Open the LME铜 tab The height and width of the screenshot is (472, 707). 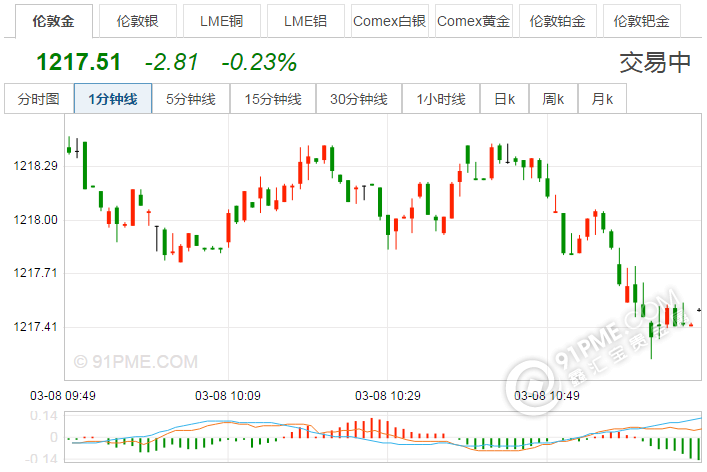click(x=221, y=21)
